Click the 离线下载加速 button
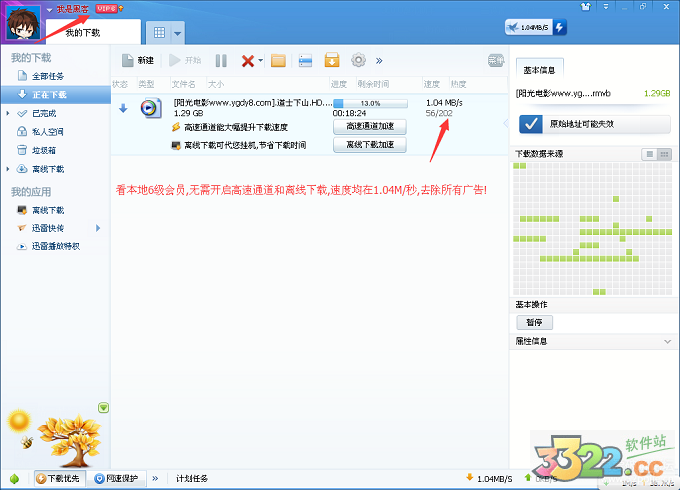The width and height of the screenshot is (680, 490). 369,144
